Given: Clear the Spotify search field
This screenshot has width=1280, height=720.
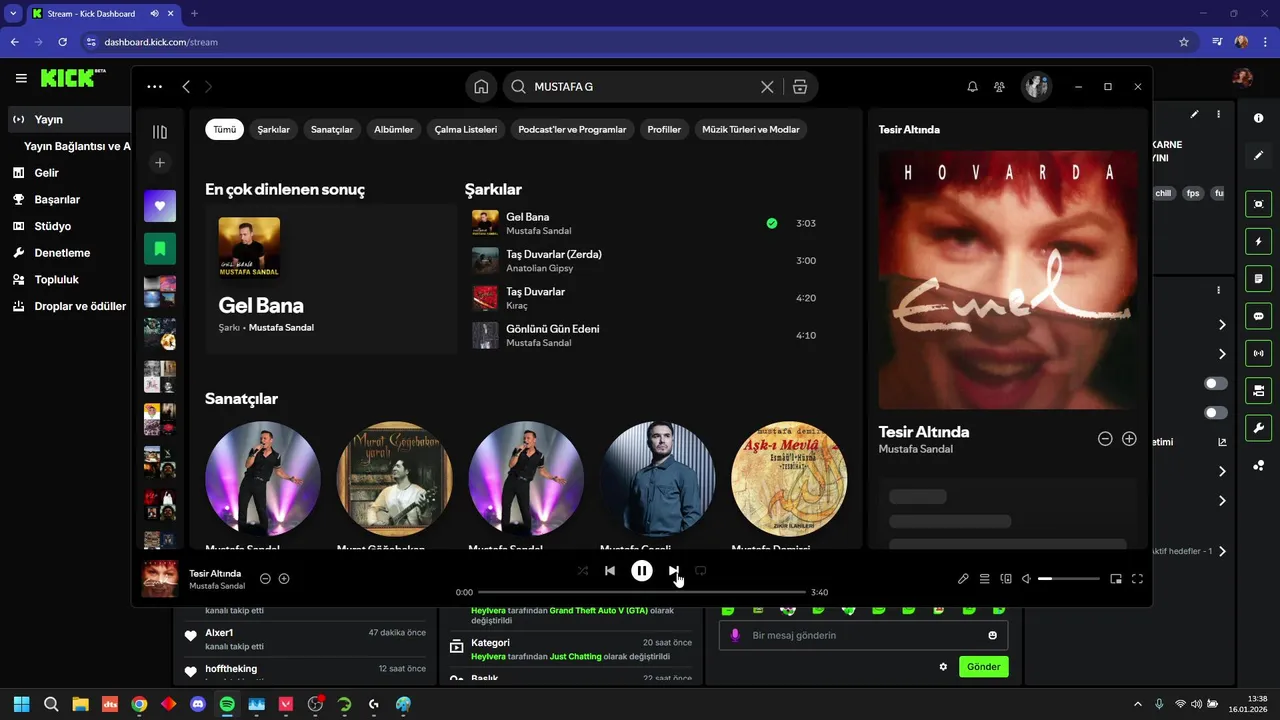Looking at the screenshot, I should [767, 87].
